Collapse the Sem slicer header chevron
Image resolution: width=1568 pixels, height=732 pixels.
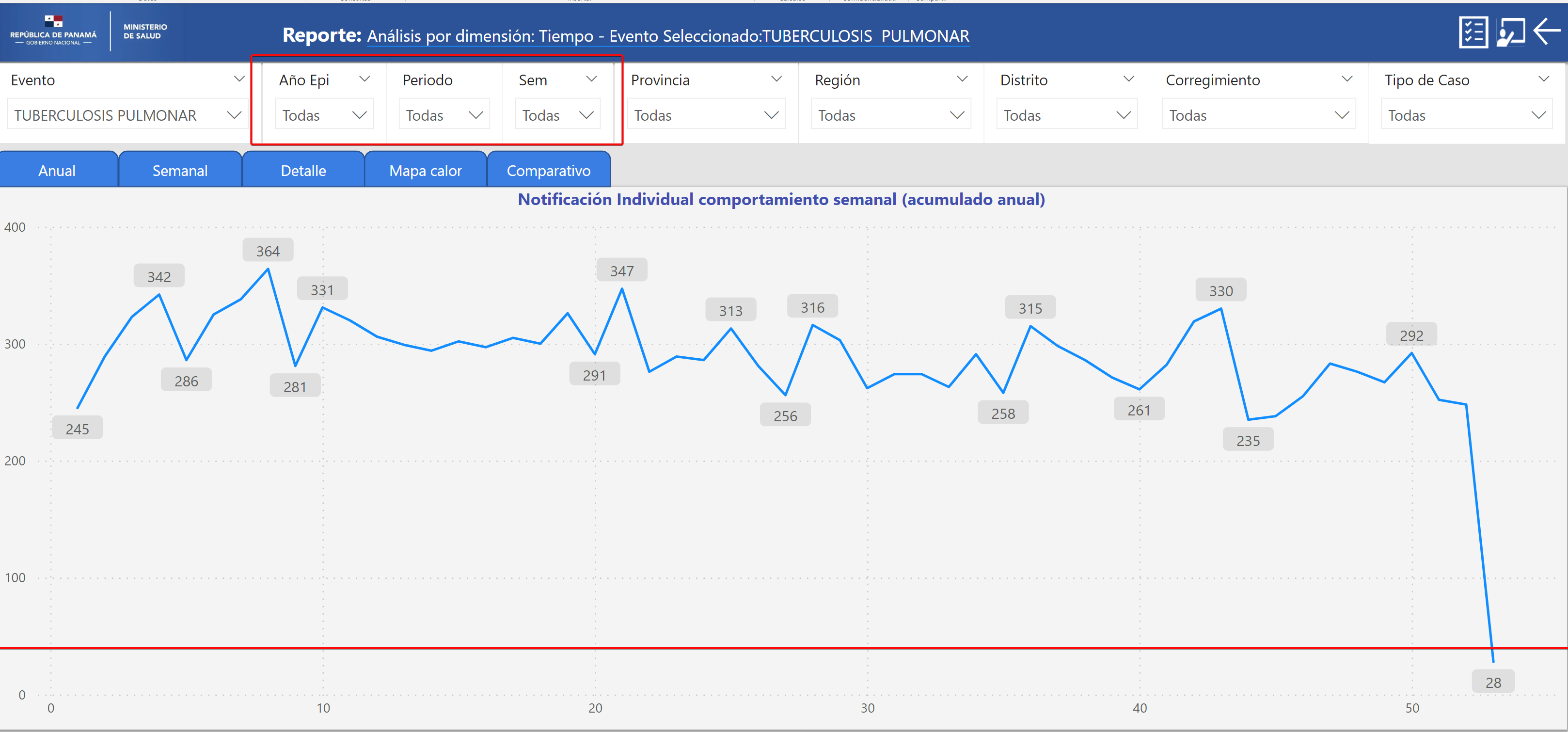[x=591, y=79]
